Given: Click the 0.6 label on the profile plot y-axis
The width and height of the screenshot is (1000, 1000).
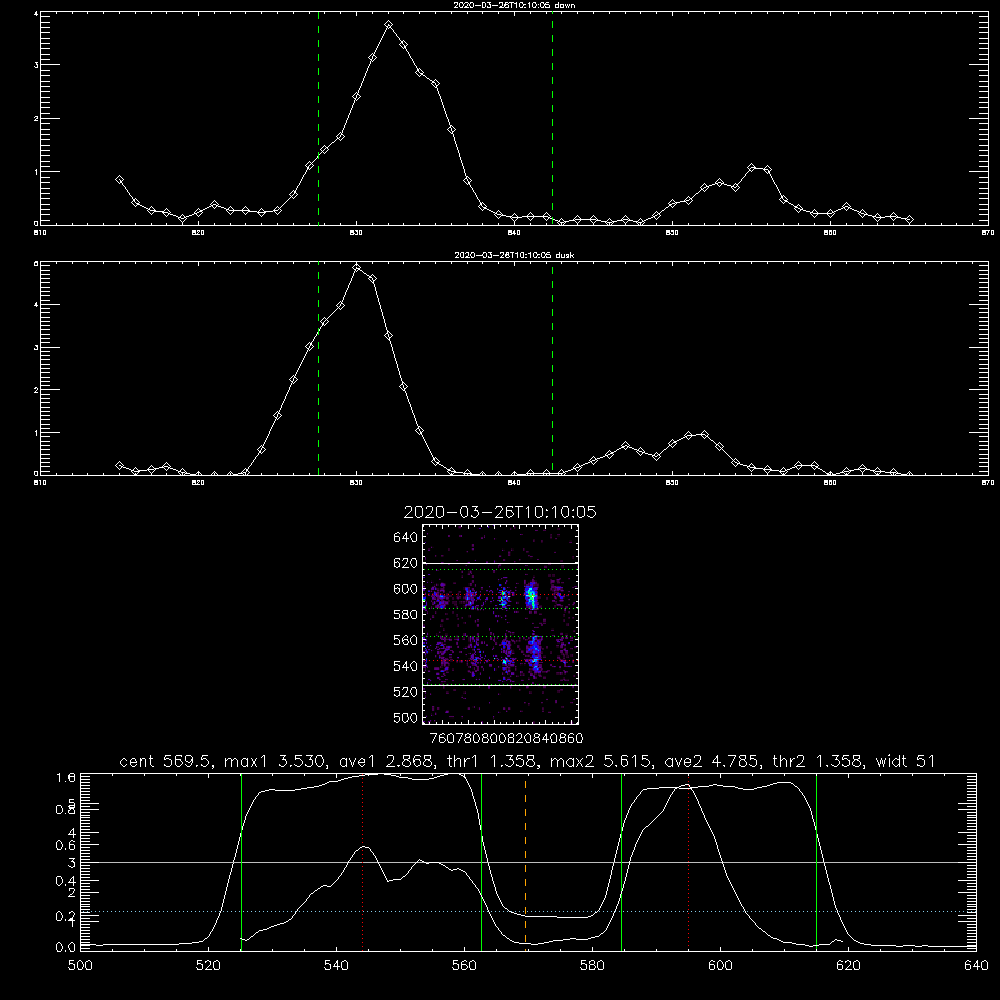Looking at the screenshot, I should tap(66, 845).
